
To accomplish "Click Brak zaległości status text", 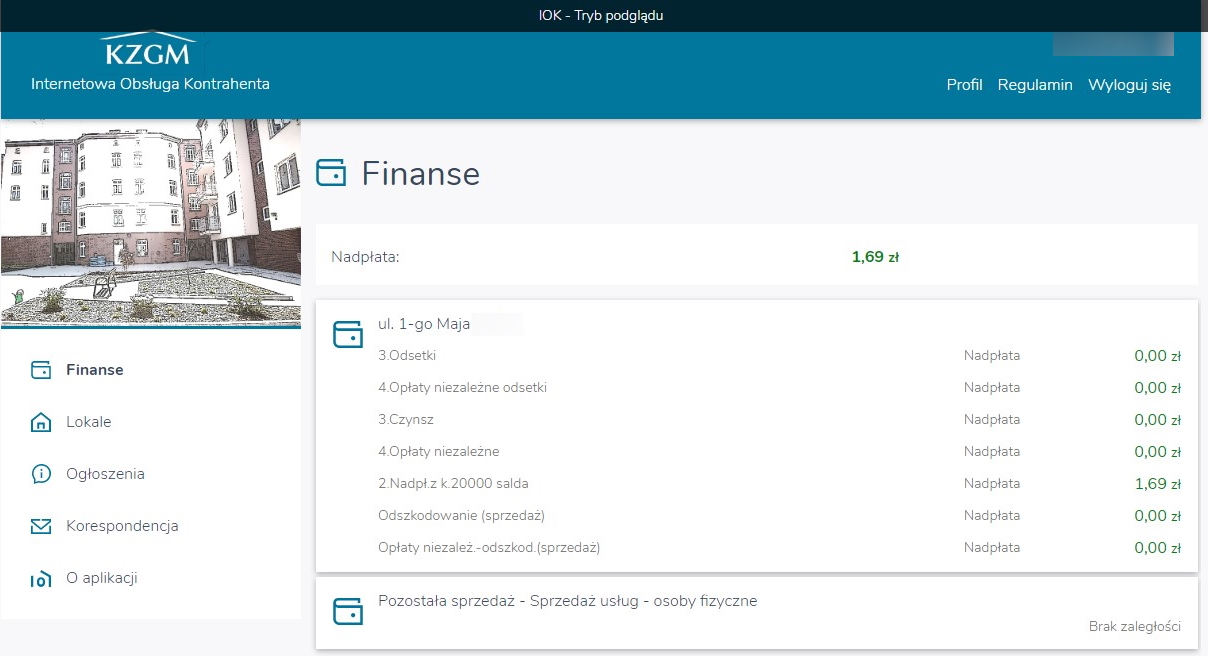I will [x=1135, y=627].
